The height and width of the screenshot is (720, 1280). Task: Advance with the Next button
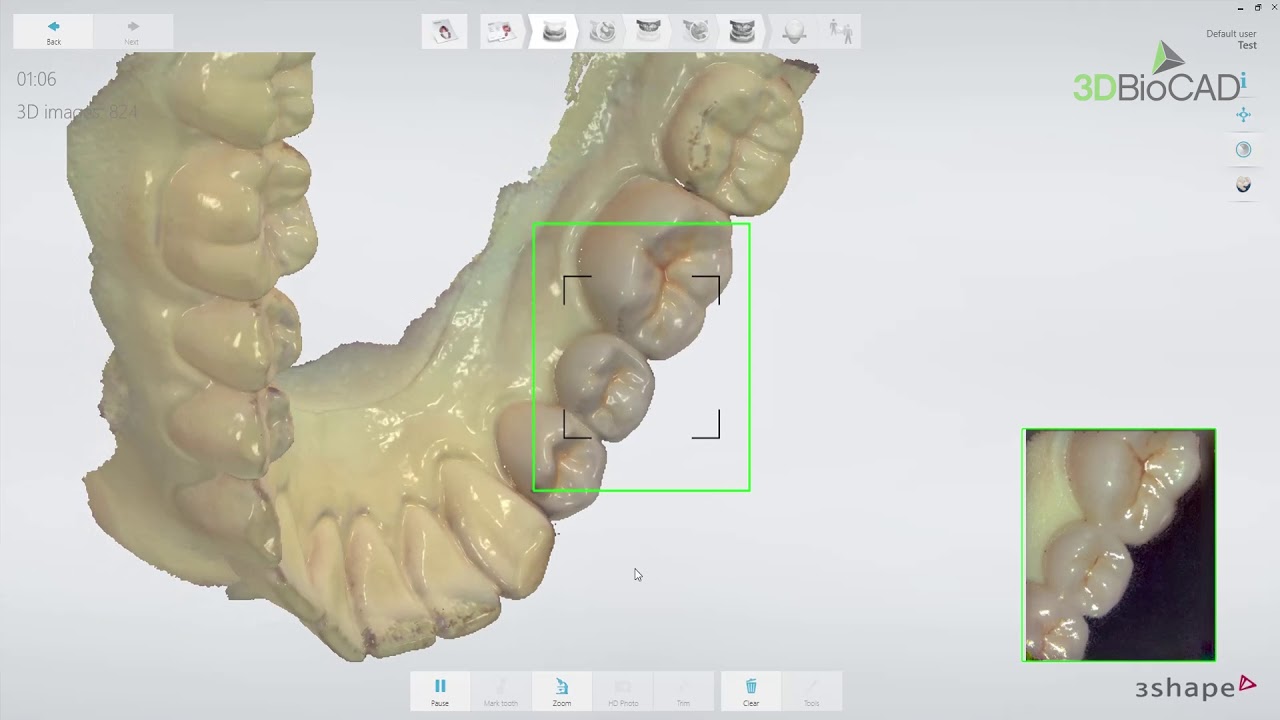click(132, 32)
